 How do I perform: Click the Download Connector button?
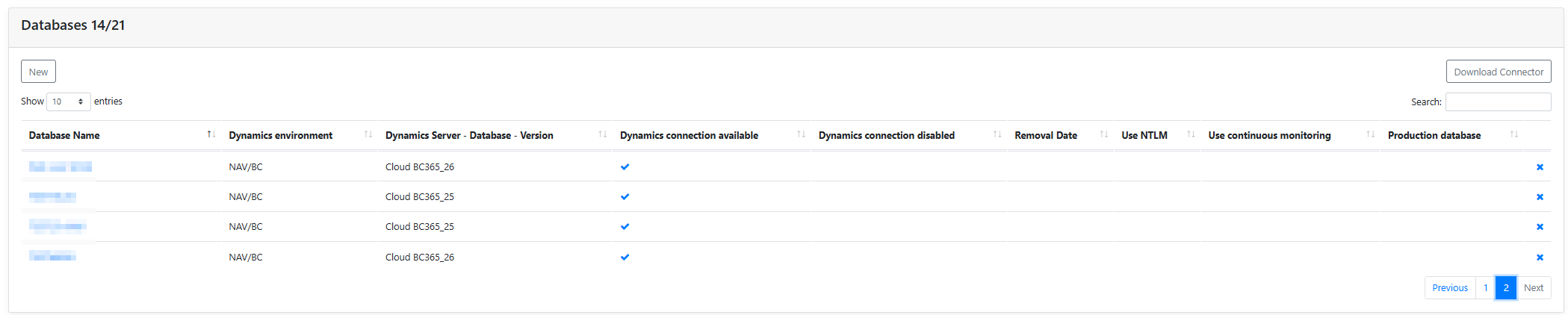(1498, 72)
